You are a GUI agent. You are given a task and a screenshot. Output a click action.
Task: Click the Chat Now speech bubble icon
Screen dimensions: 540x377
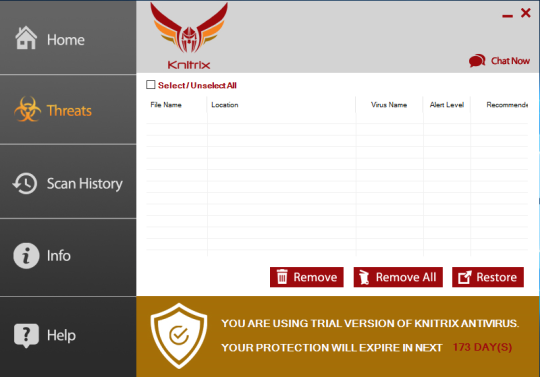pyautogui.click(x=477, y=61)
